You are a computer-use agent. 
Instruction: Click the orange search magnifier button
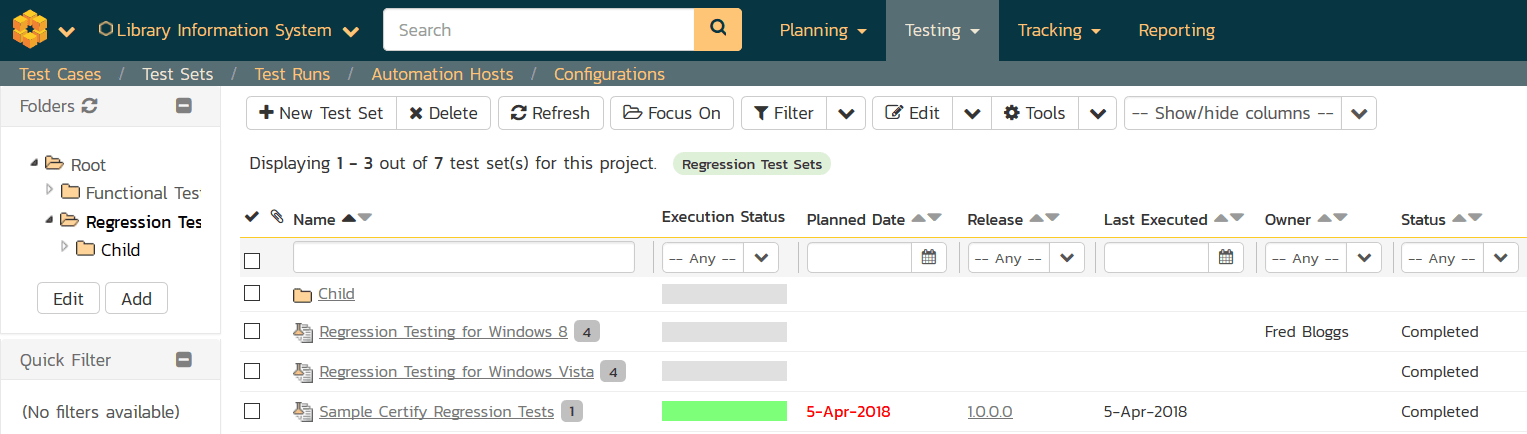[x=718, y=30]
